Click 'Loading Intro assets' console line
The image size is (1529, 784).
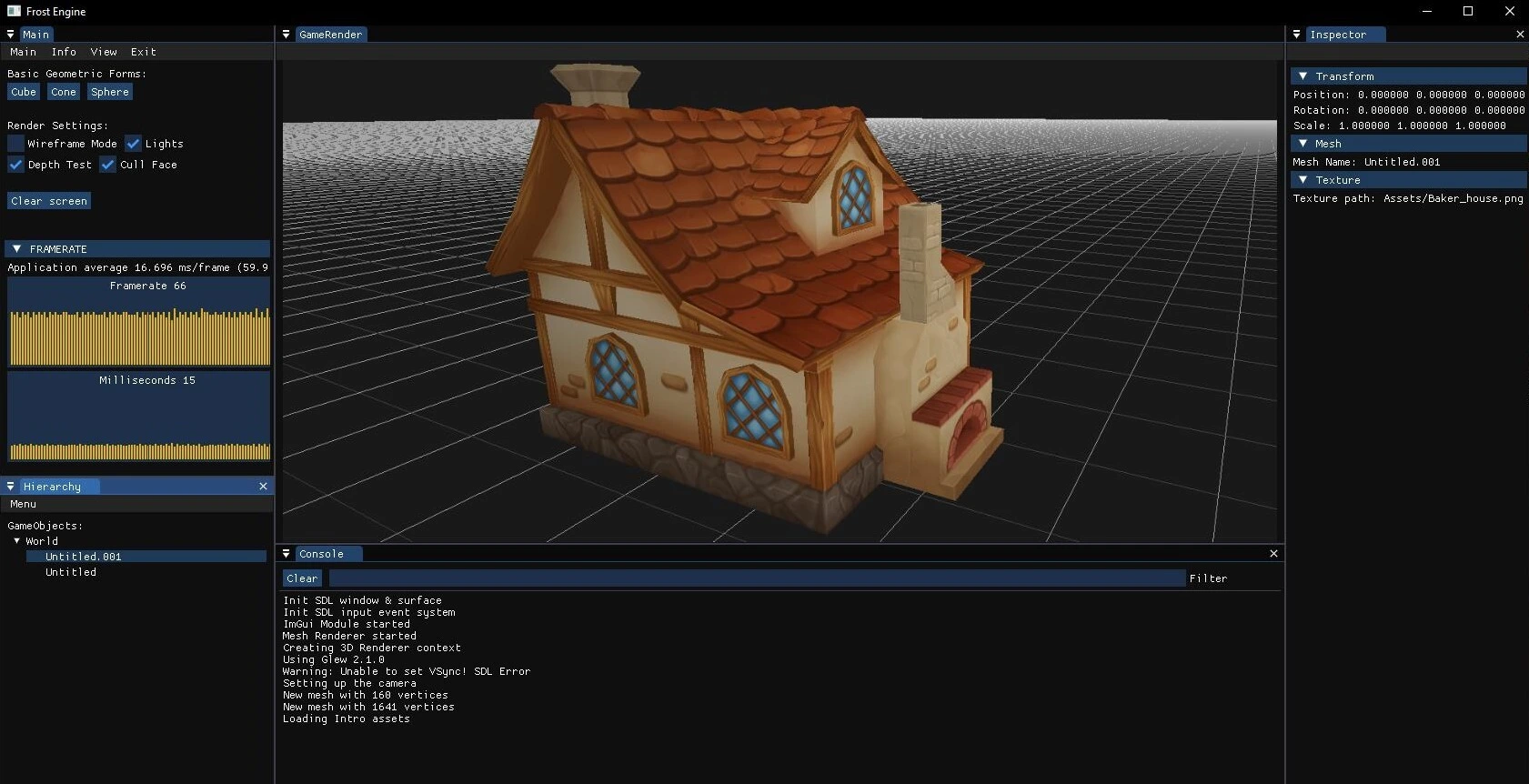[x=347, y=719]
